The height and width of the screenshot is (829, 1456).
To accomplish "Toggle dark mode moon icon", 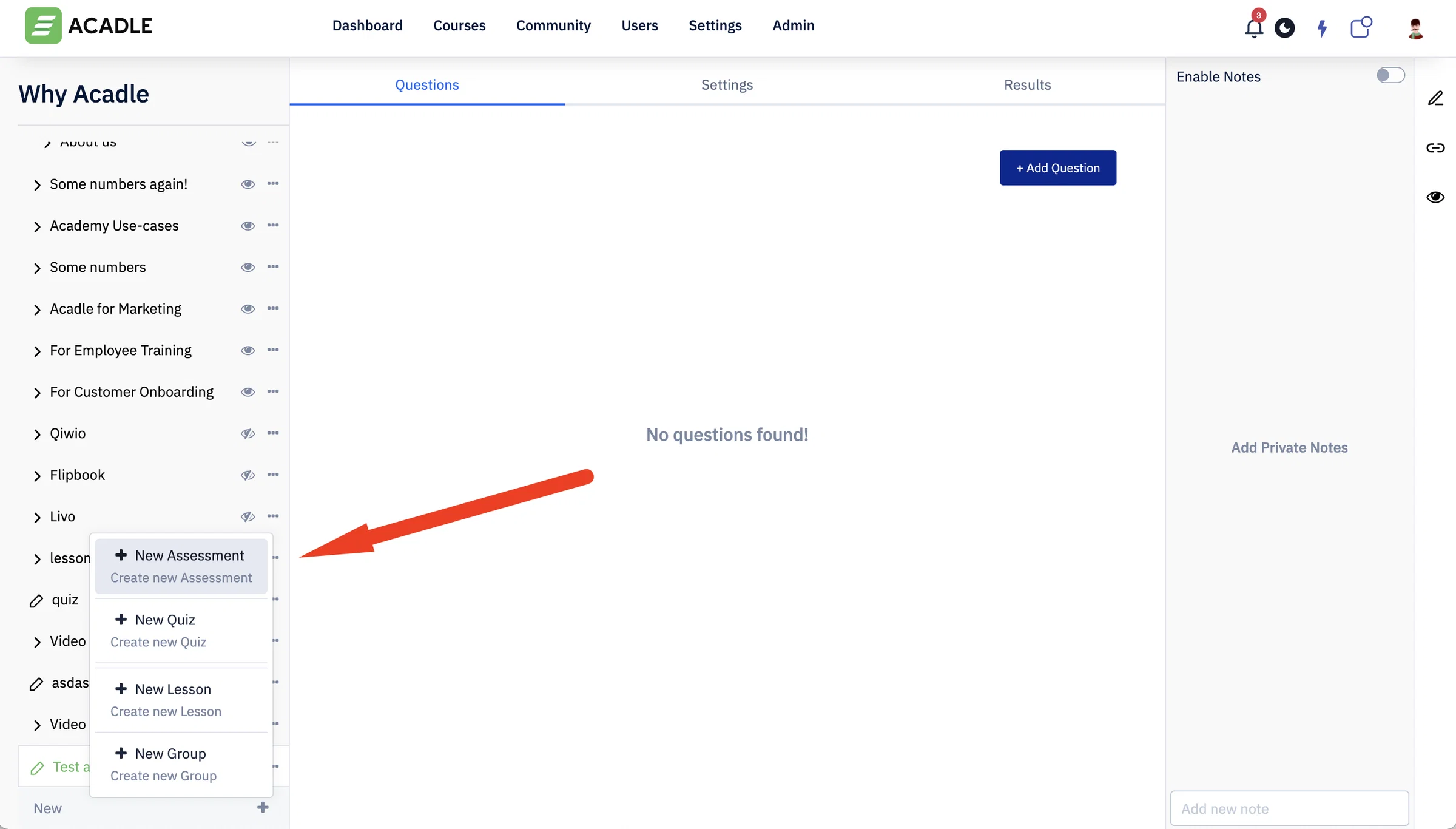I will point(1284,28).
